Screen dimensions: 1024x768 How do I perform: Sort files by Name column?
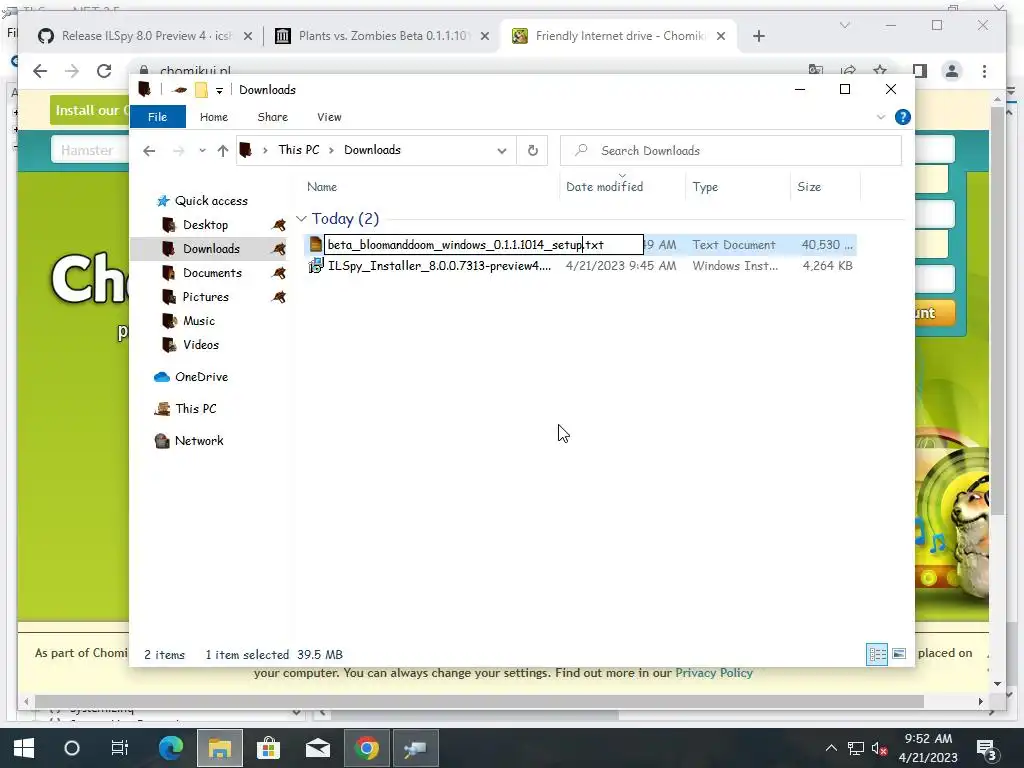[x=322, y=187]
